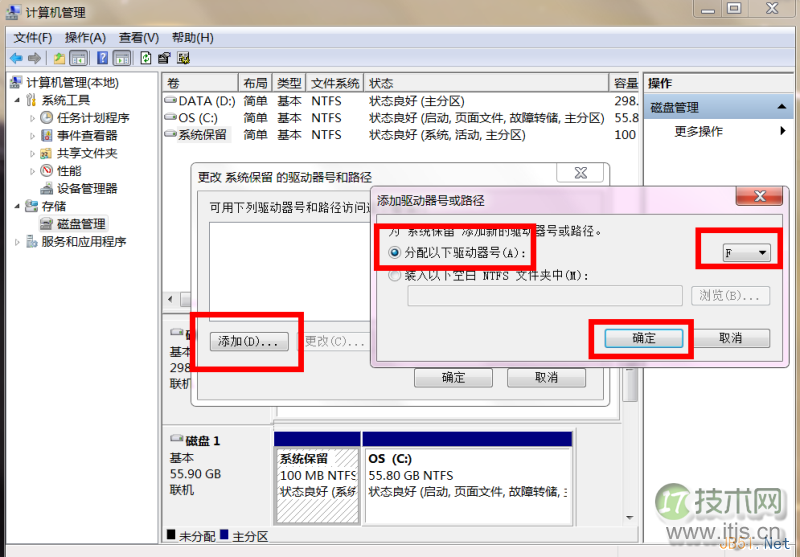The width and height of the screenshot is (800, 557).
Task: Select the 分配以下驱动器号 radio button
Action: 394,252
